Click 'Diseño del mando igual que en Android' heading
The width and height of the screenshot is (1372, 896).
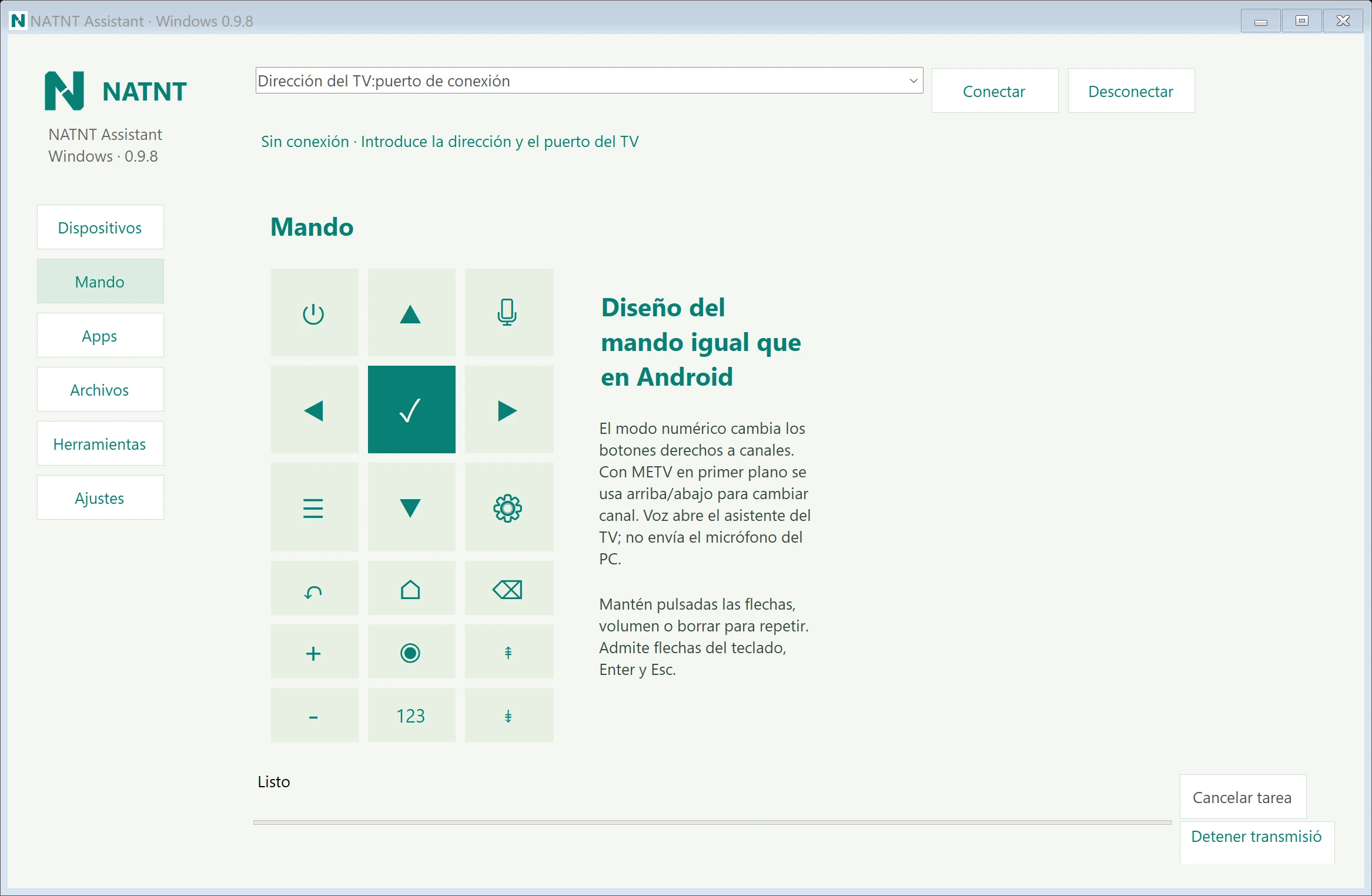(701, 342)
